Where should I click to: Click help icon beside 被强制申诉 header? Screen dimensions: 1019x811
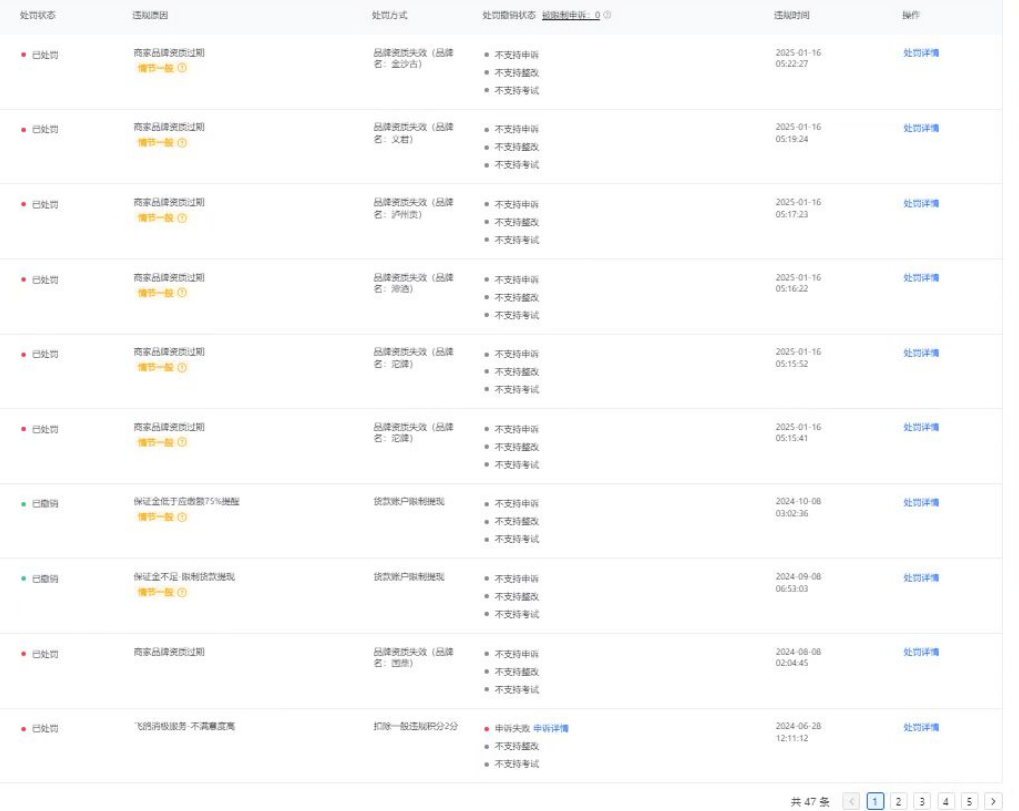608,16
